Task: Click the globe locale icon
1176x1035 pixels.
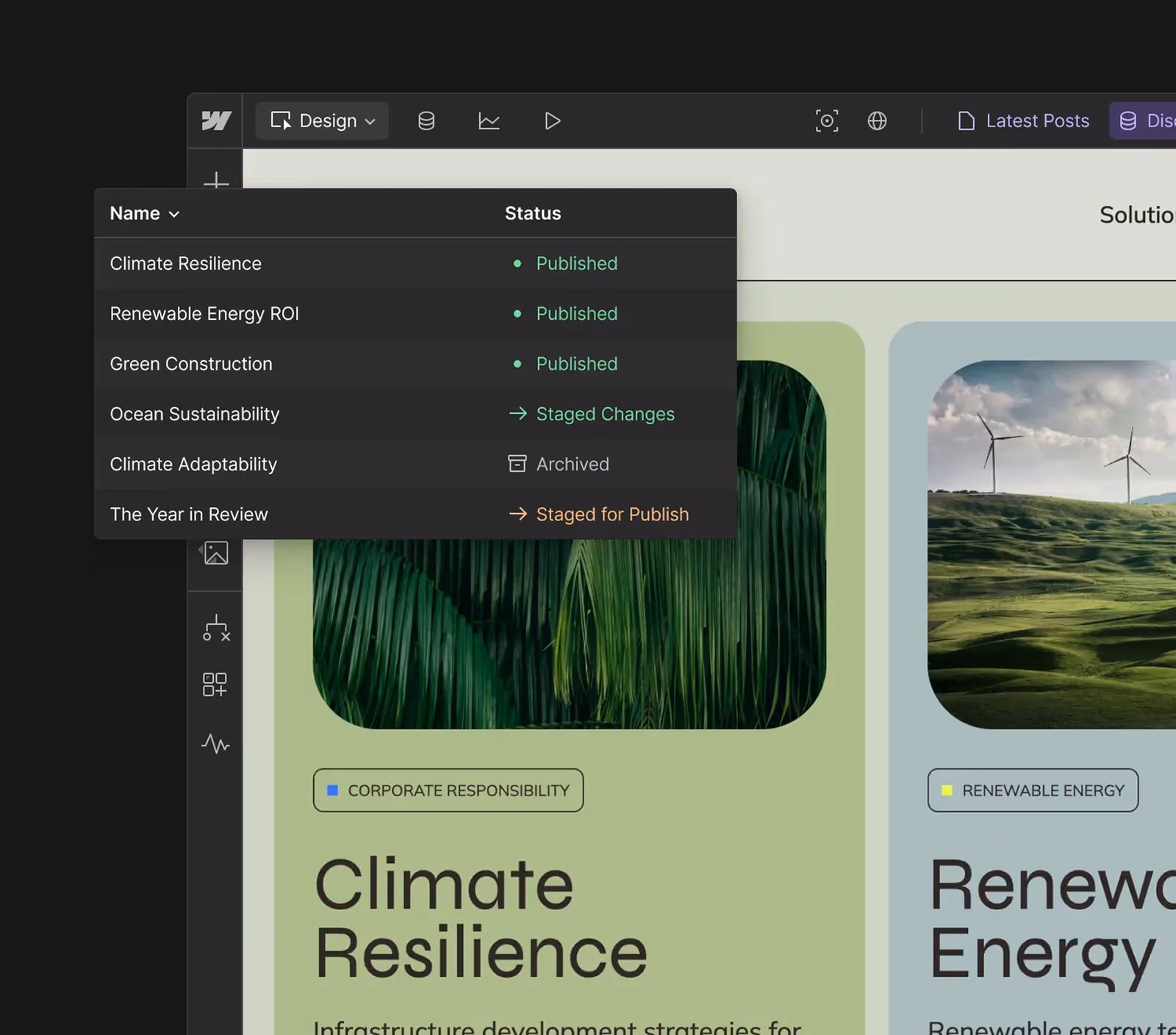Action: 877,121
